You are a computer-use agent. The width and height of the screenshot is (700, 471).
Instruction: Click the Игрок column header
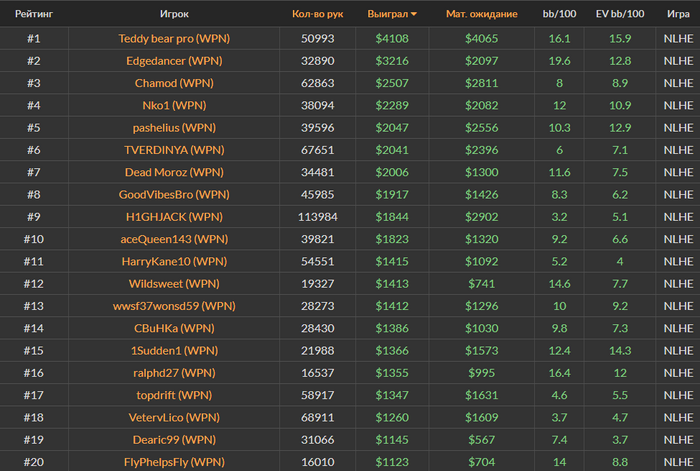pyautogui.click(x=174, y=14)
